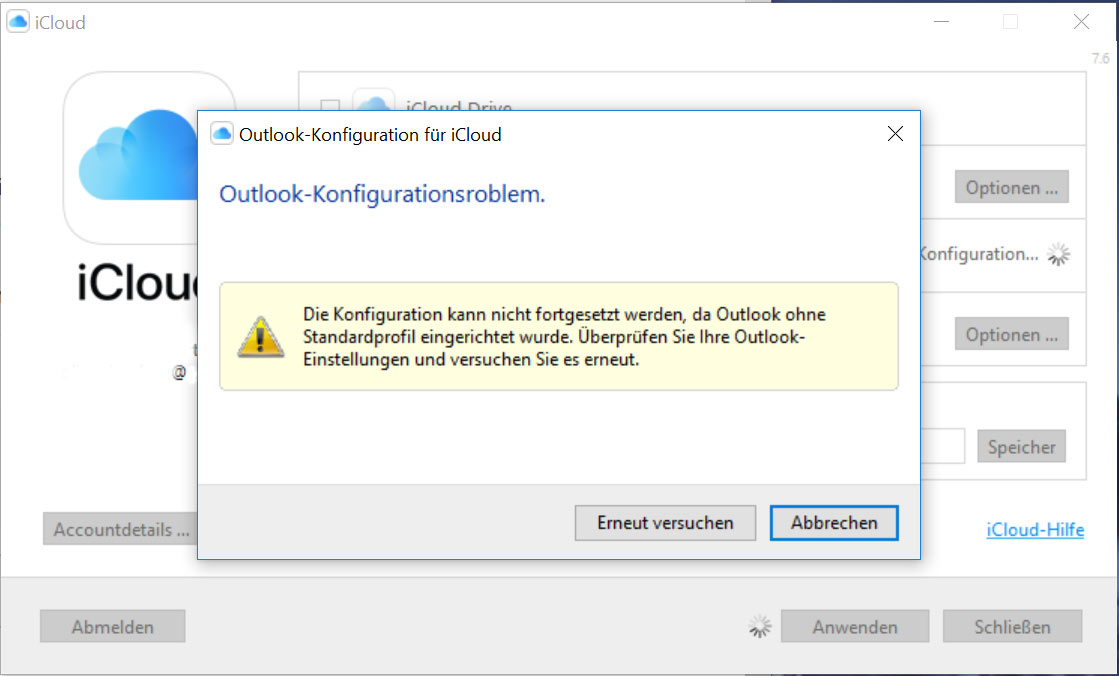Click the large iCloud cloud logo
This screenshot has width=1119, height=676.
click(x=140, y=155)
